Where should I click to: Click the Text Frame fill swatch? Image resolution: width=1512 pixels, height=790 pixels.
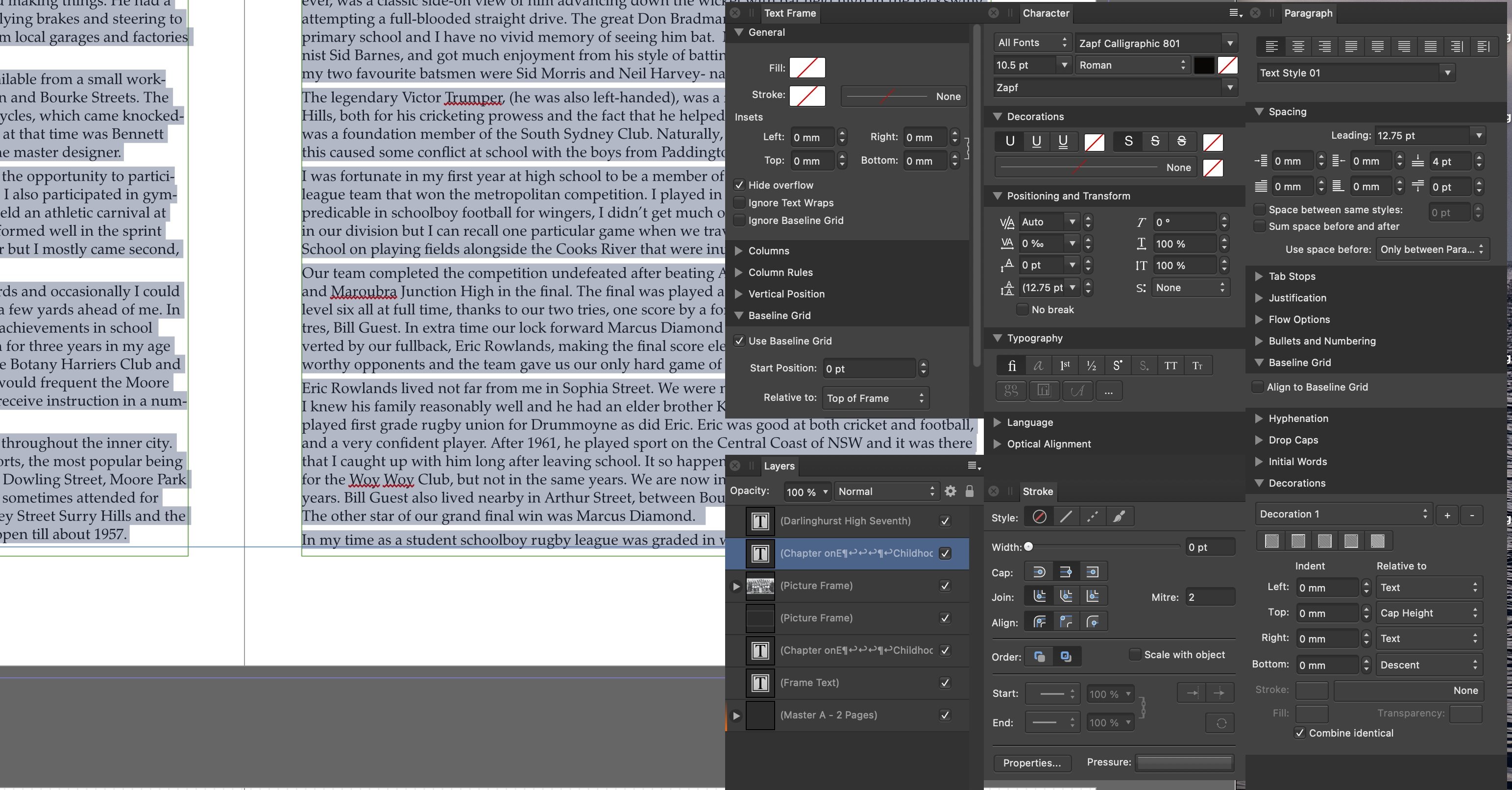(x=807, y=68)
